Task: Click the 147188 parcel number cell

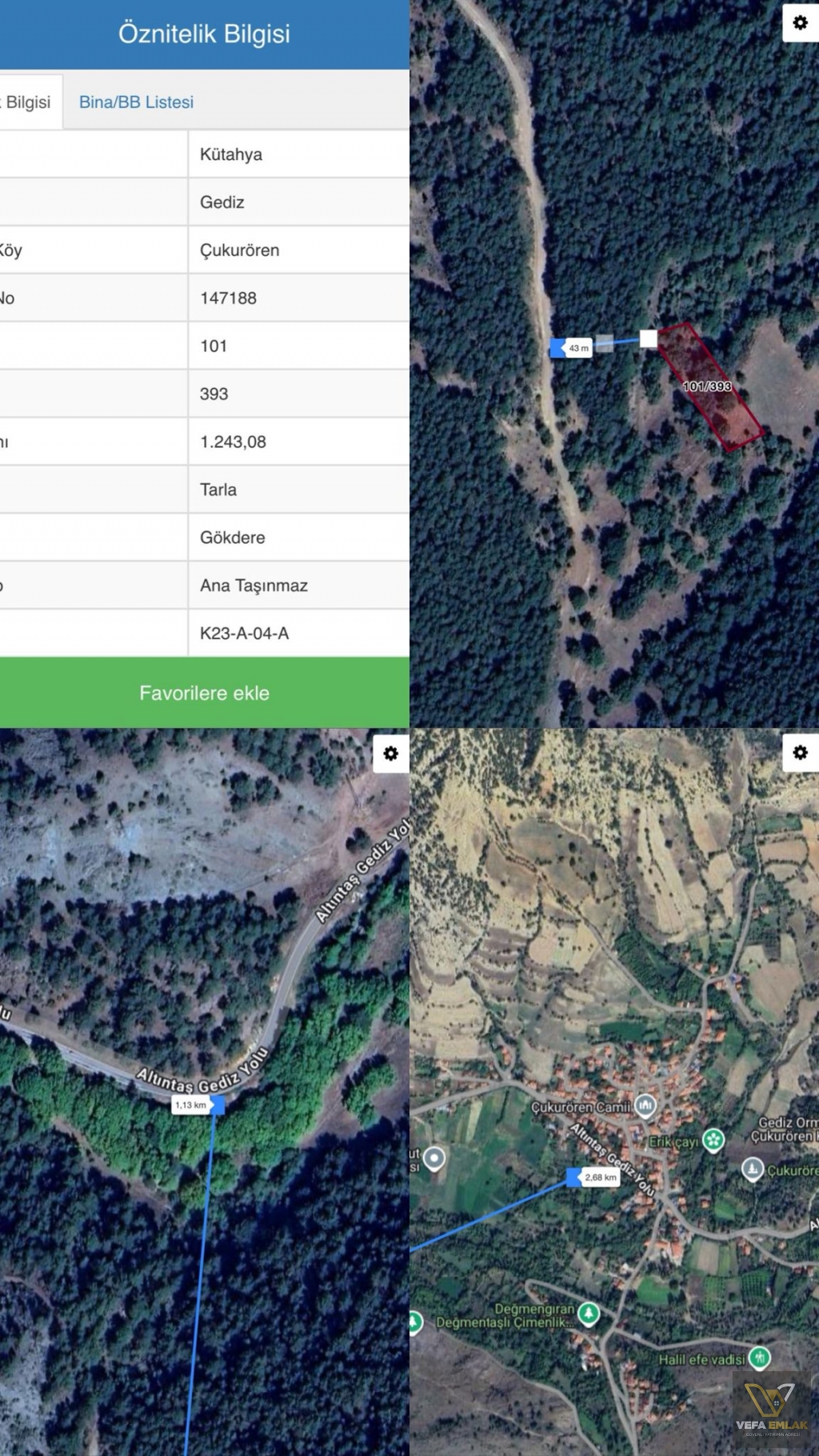Action: pyautogui.click(x=298, y=298)
